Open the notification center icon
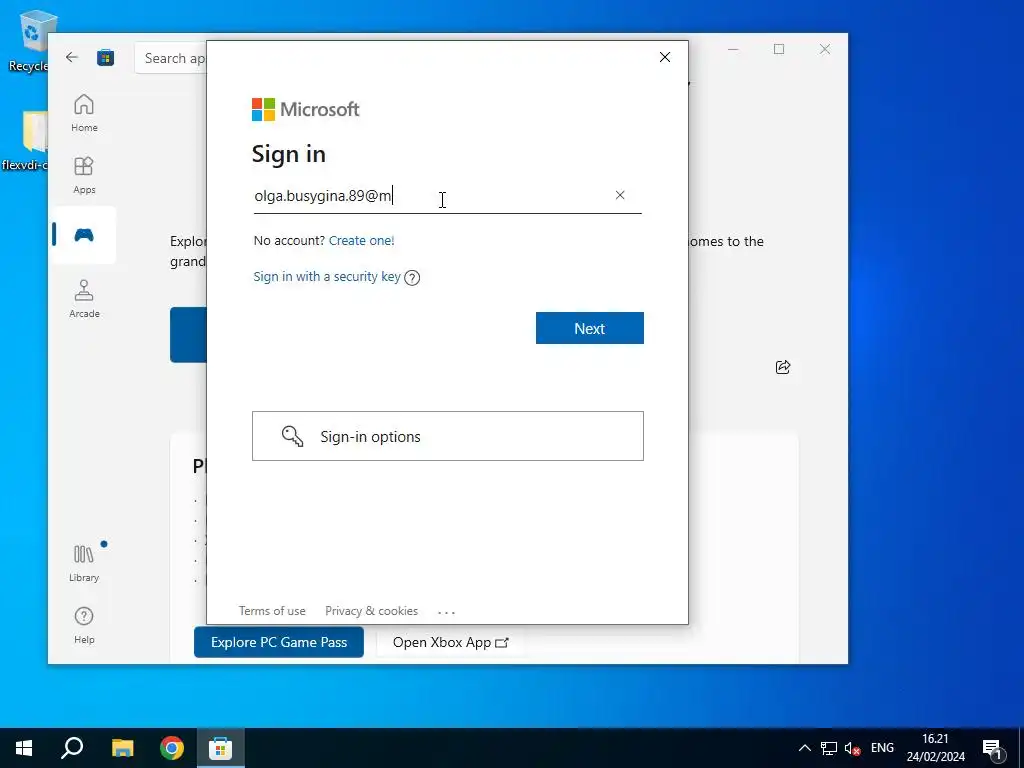This screenshot has height=768, width=1024. tap(993, 748)
